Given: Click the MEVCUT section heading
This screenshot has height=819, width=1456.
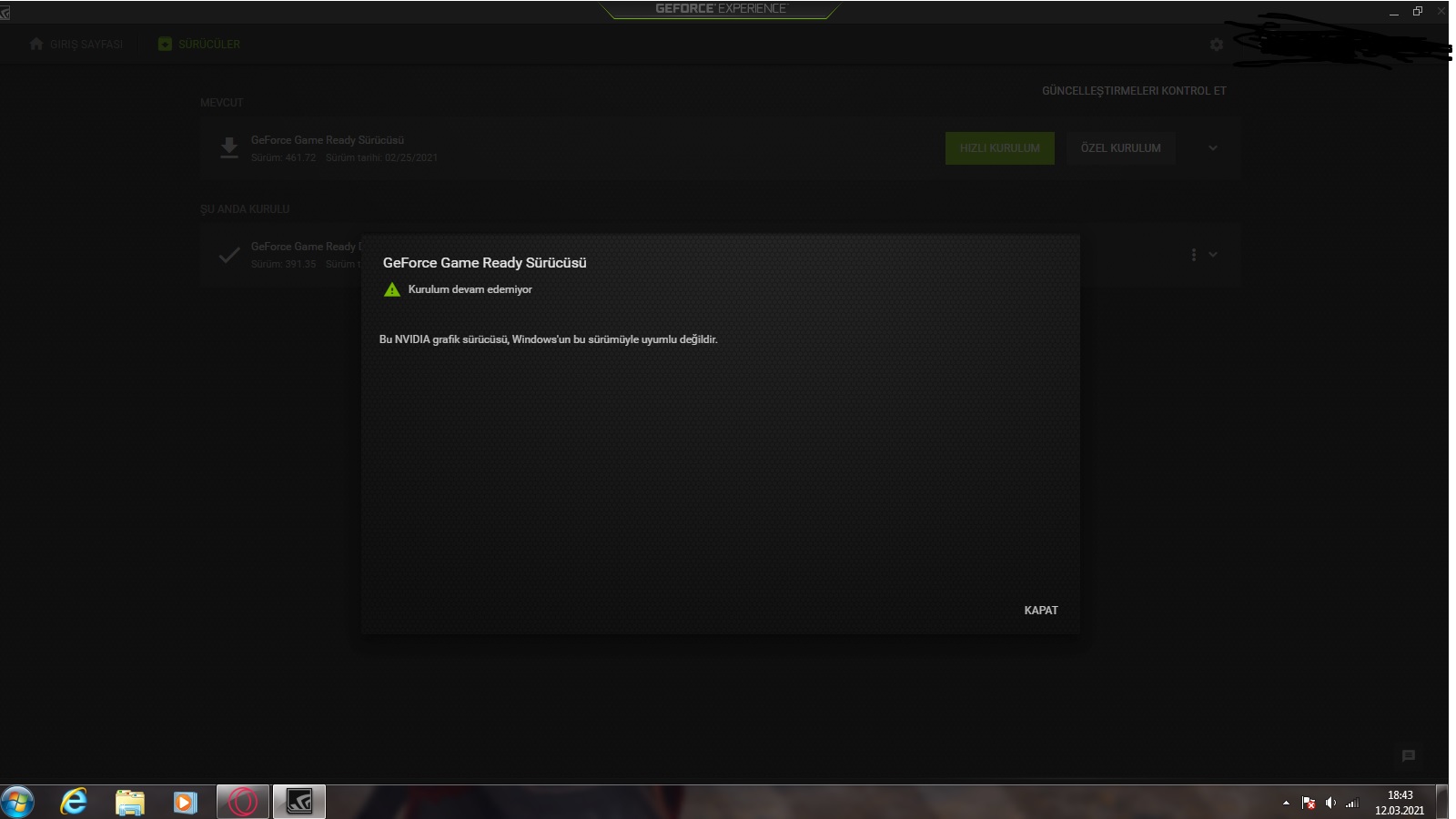Looking at the screenshot, I should [222, 103].
